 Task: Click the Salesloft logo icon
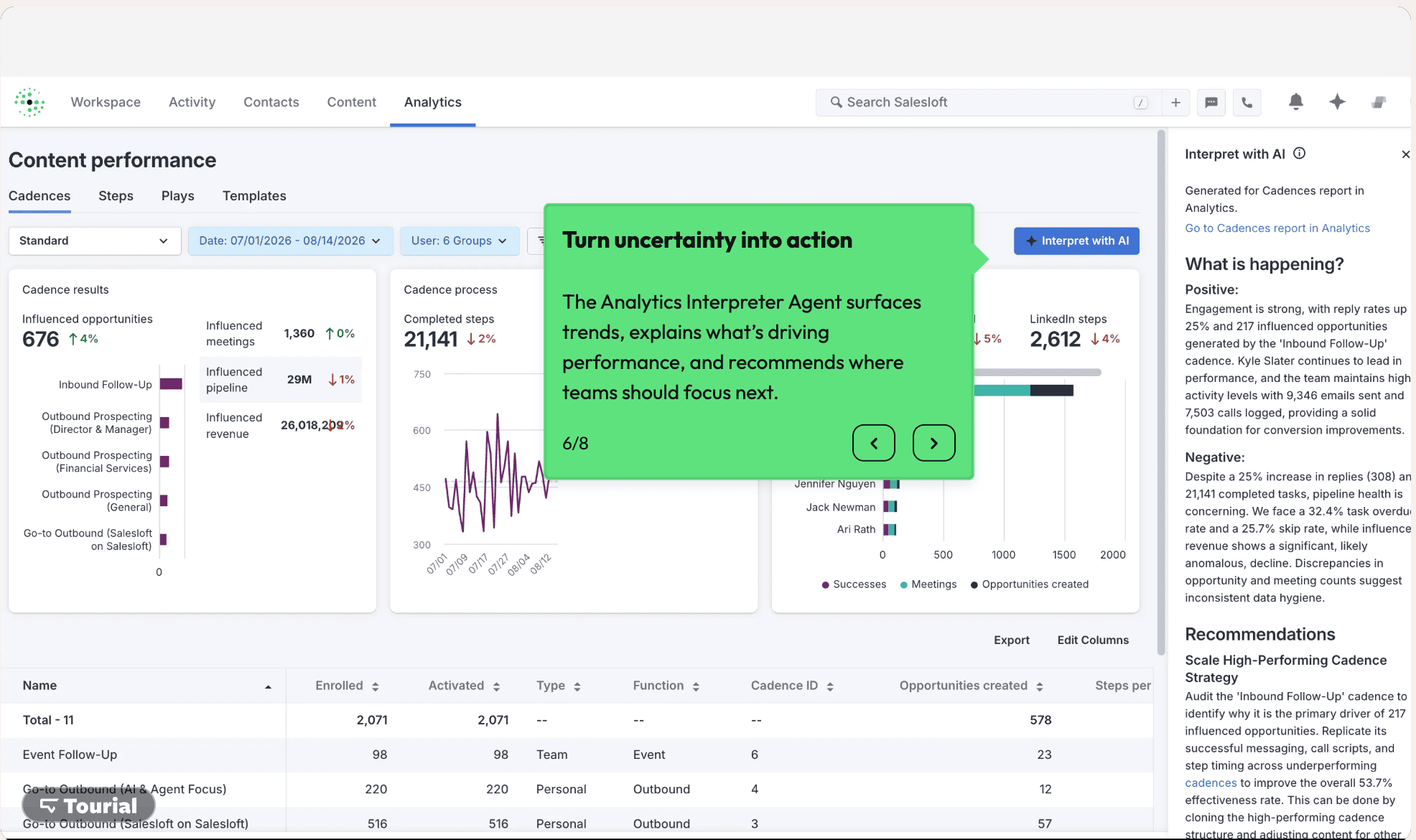[x=29, y=102]
